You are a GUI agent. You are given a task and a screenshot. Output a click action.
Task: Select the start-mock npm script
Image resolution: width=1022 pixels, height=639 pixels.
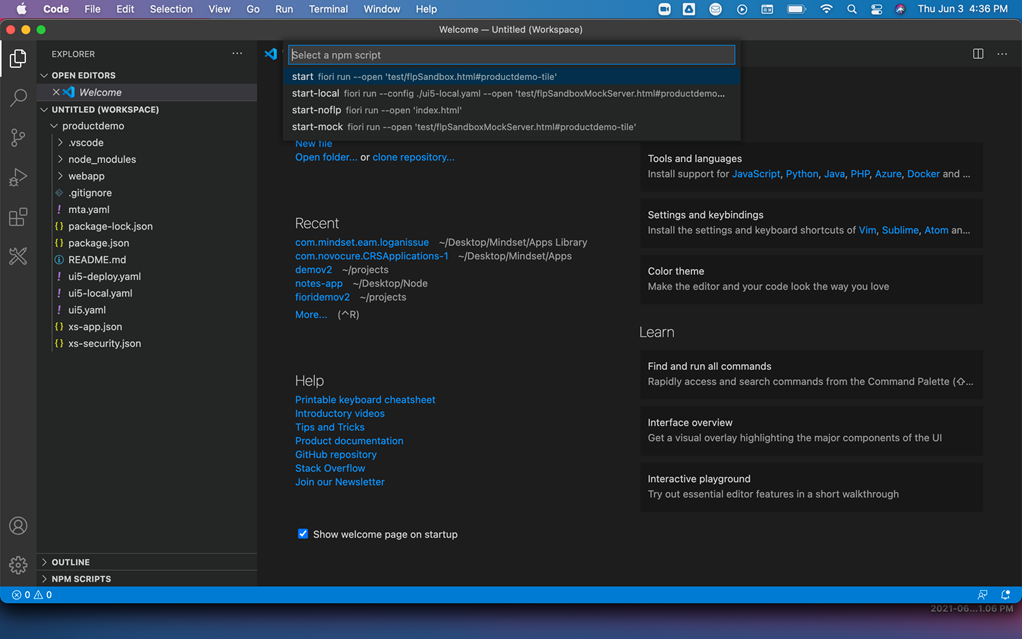click(x=512, y=127)
